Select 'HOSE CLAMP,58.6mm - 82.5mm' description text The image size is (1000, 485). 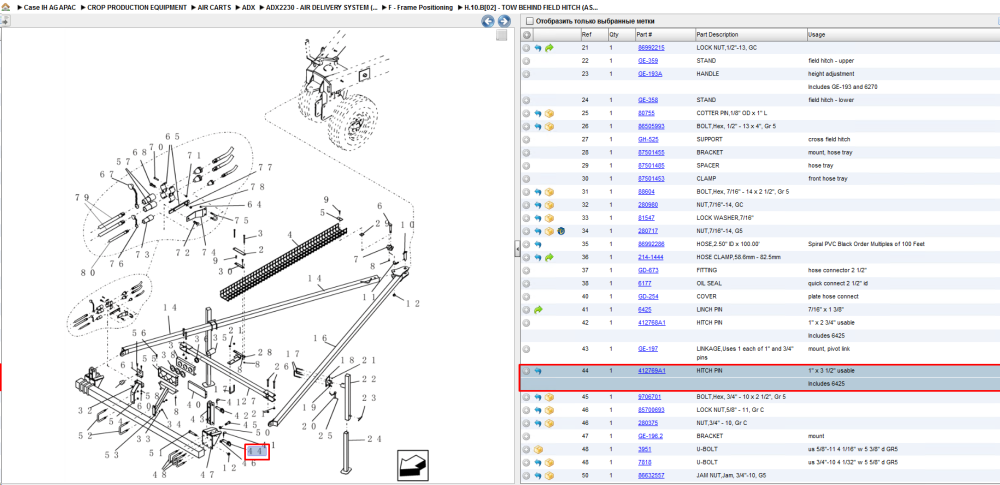point(739,257)
